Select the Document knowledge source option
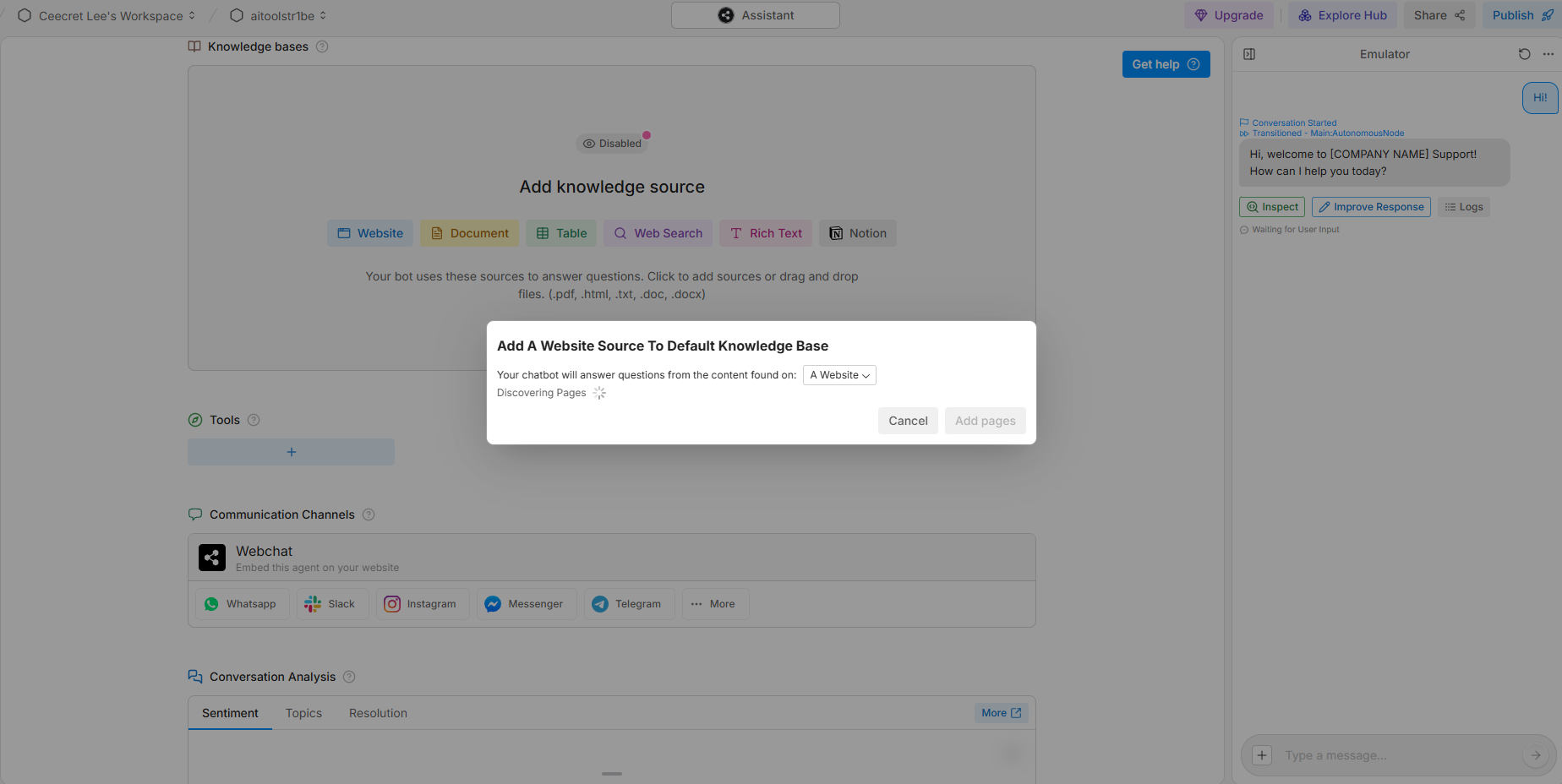Image resolution: width=1562 pixels, height=784 pixels. point(469,233)
